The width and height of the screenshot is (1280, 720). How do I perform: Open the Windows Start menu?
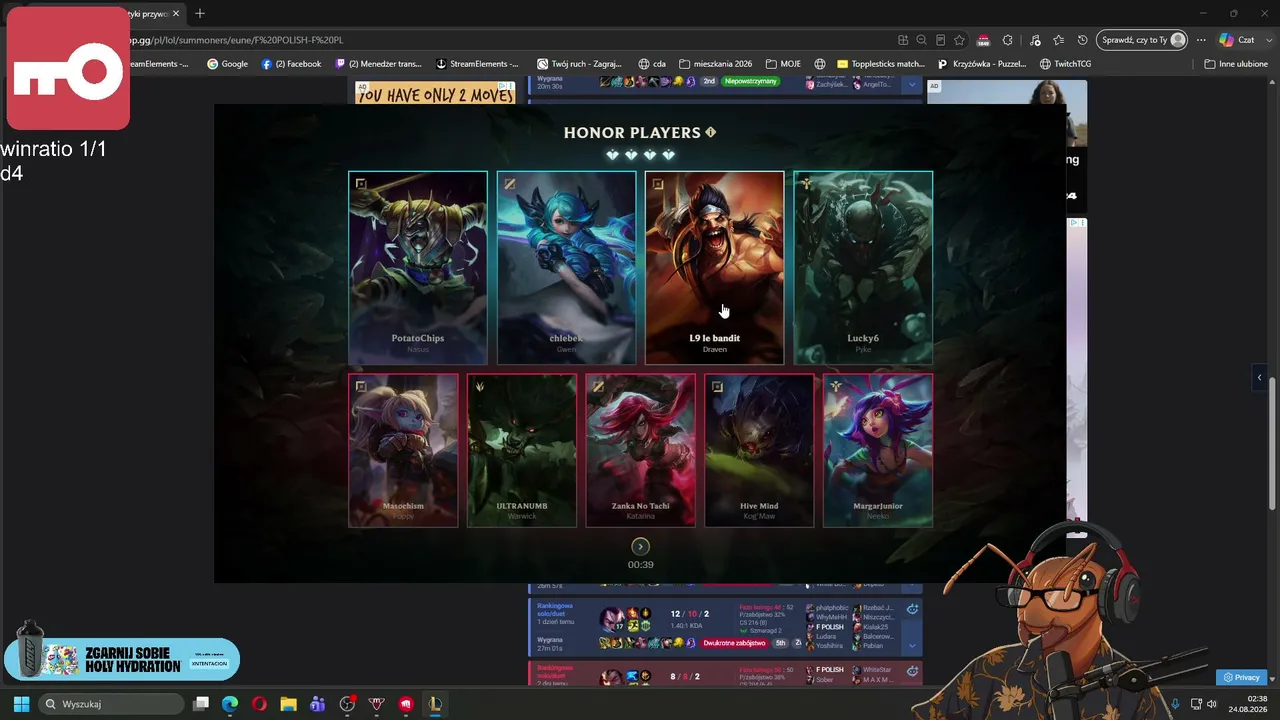pyautogui.click(x=21, y=704)
